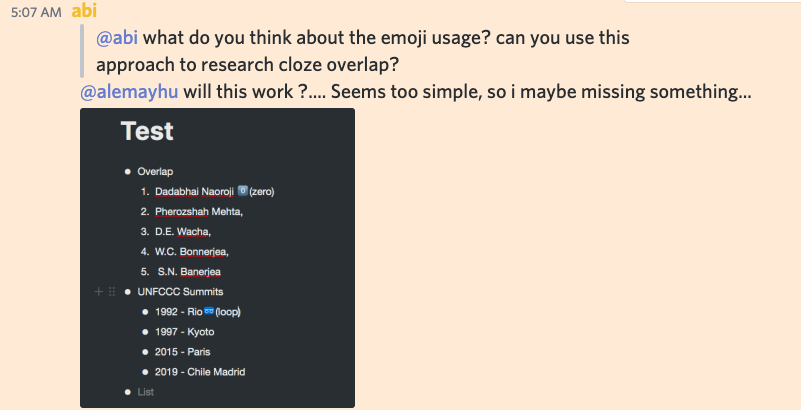The image size is (801, 410).
Task: Click the S.N. Banerjea list entry
Action: tap(189, 272)
